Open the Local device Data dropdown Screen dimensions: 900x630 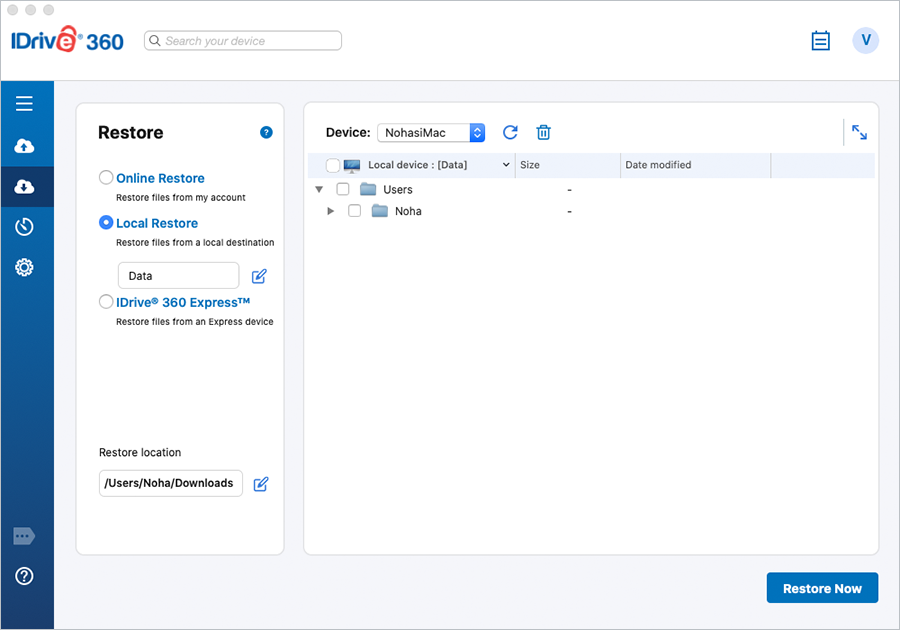506,165
